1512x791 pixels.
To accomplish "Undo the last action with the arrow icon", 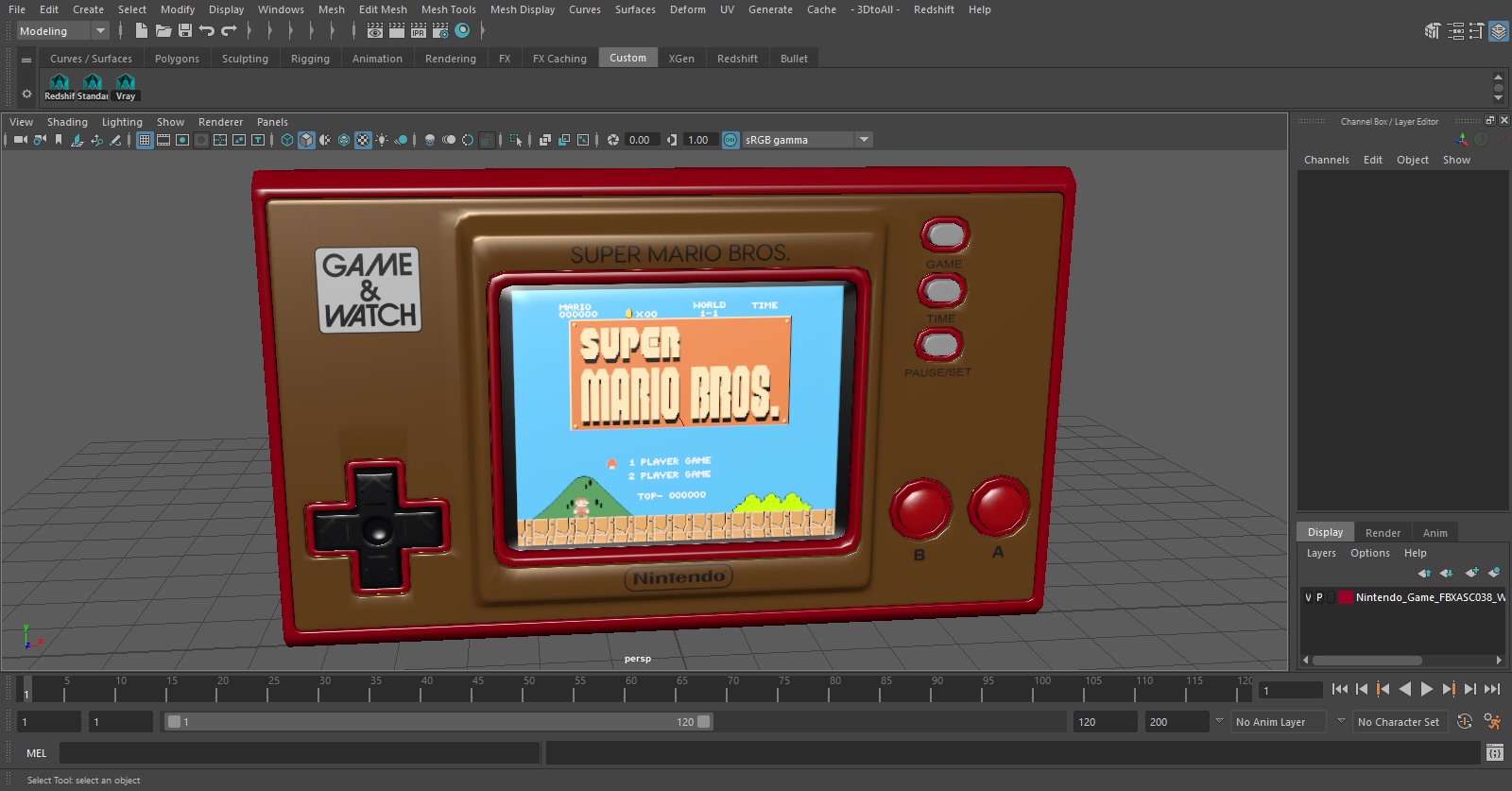I will [206, 30].
